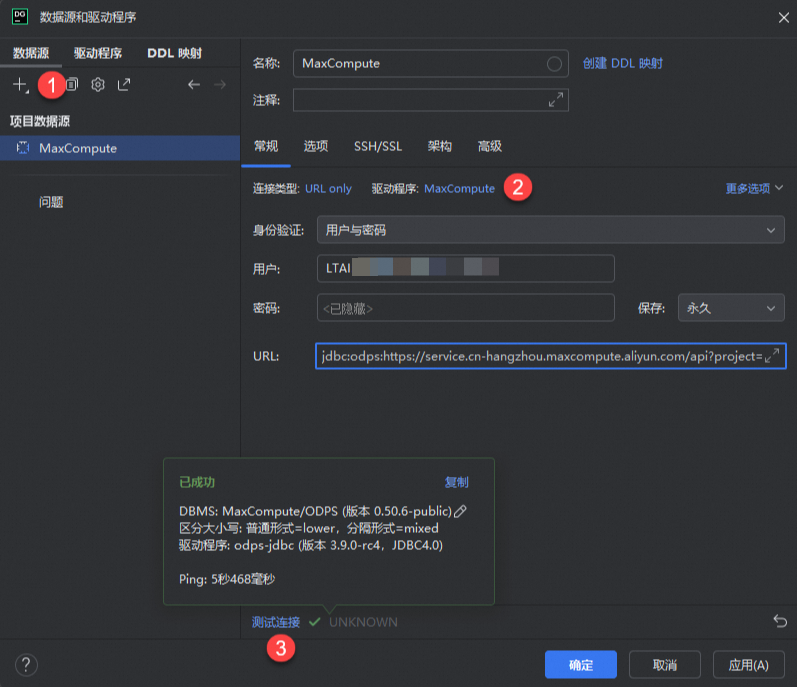Expand the URL field editor icon
Screen dimensions: 797x687
pyautogui.click(x=772, y=356)
